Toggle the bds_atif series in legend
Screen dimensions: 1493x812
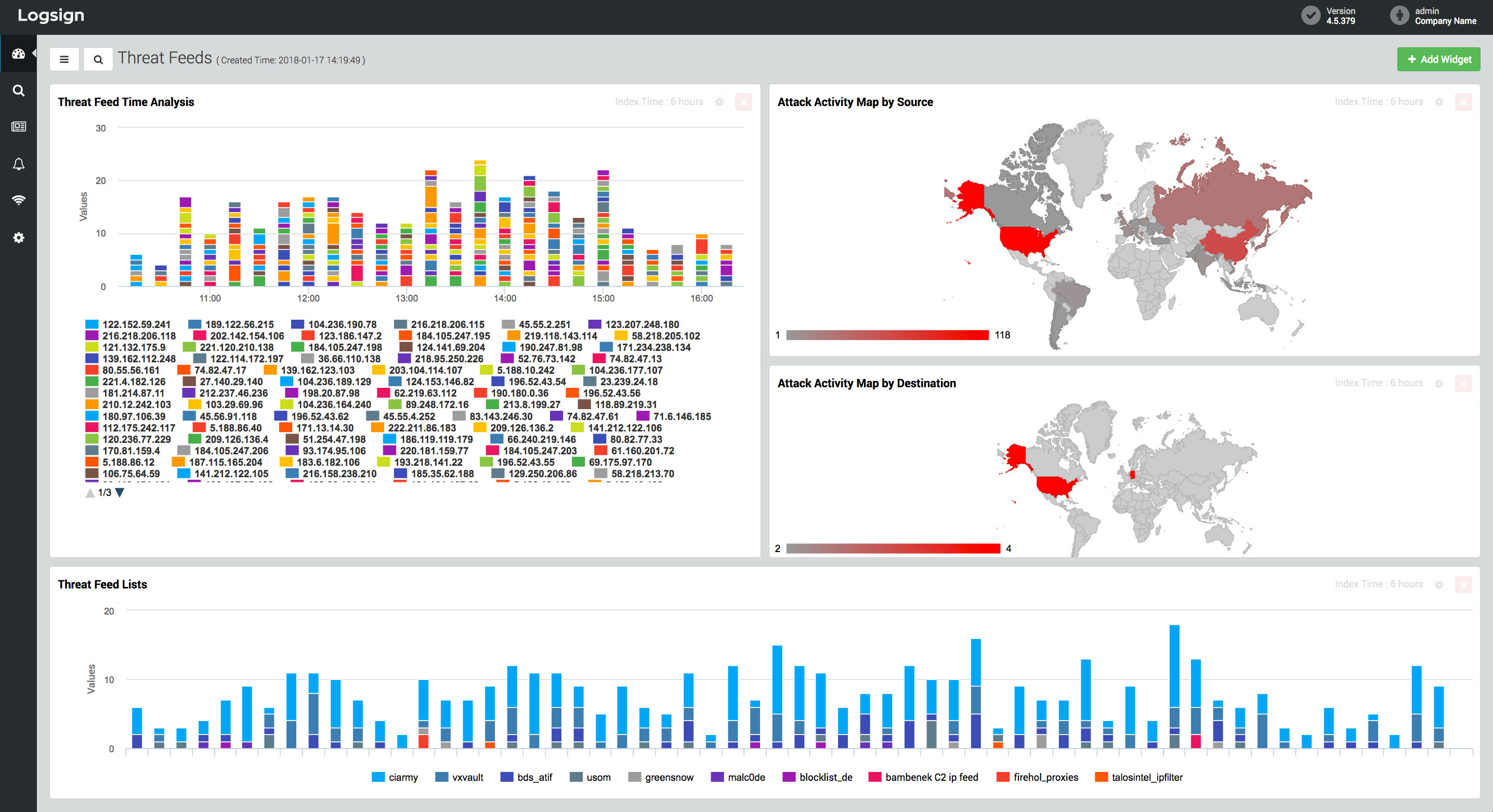click(526, 777)
